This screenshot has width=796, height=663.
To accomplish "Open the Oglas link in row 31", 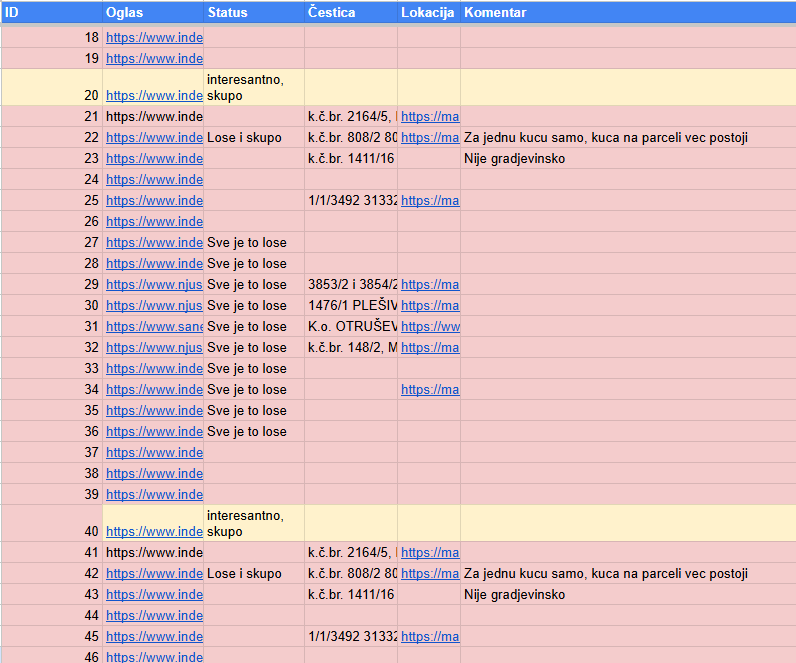I will point(154,327).
